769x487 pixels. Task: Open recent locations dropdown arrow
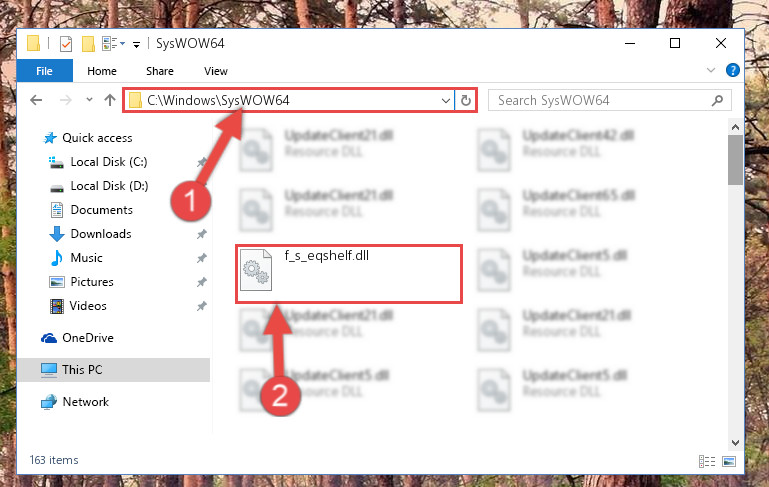click(89, 100)
